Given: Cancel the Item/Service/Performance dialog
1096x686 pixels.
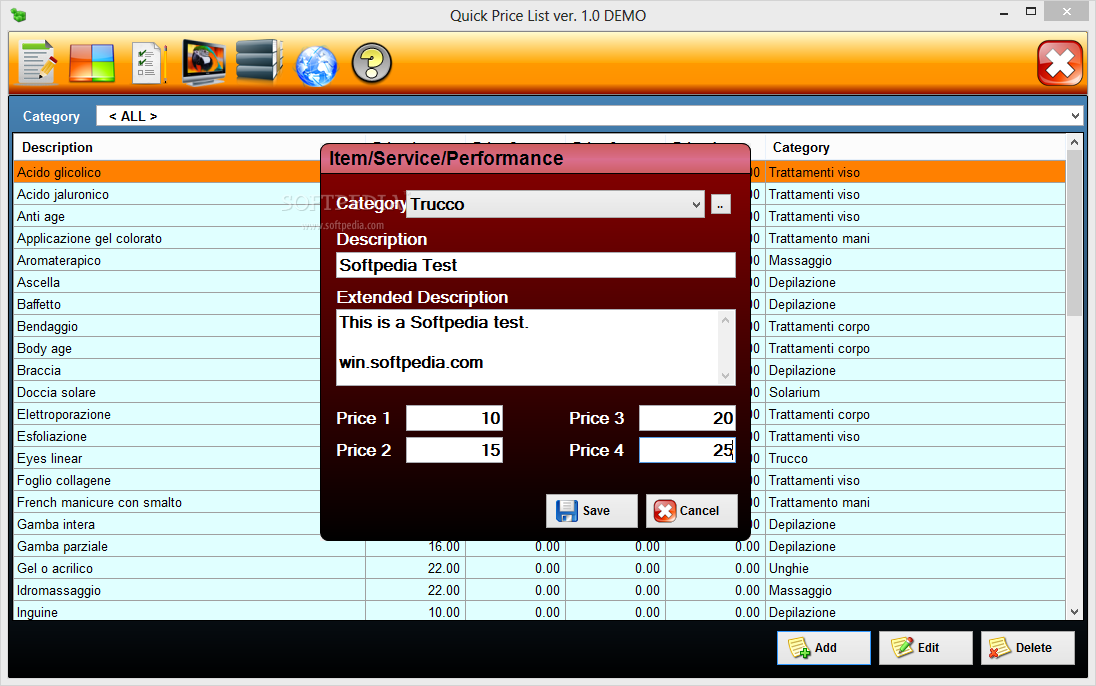Looking at the screenshot, I should 691,511.
